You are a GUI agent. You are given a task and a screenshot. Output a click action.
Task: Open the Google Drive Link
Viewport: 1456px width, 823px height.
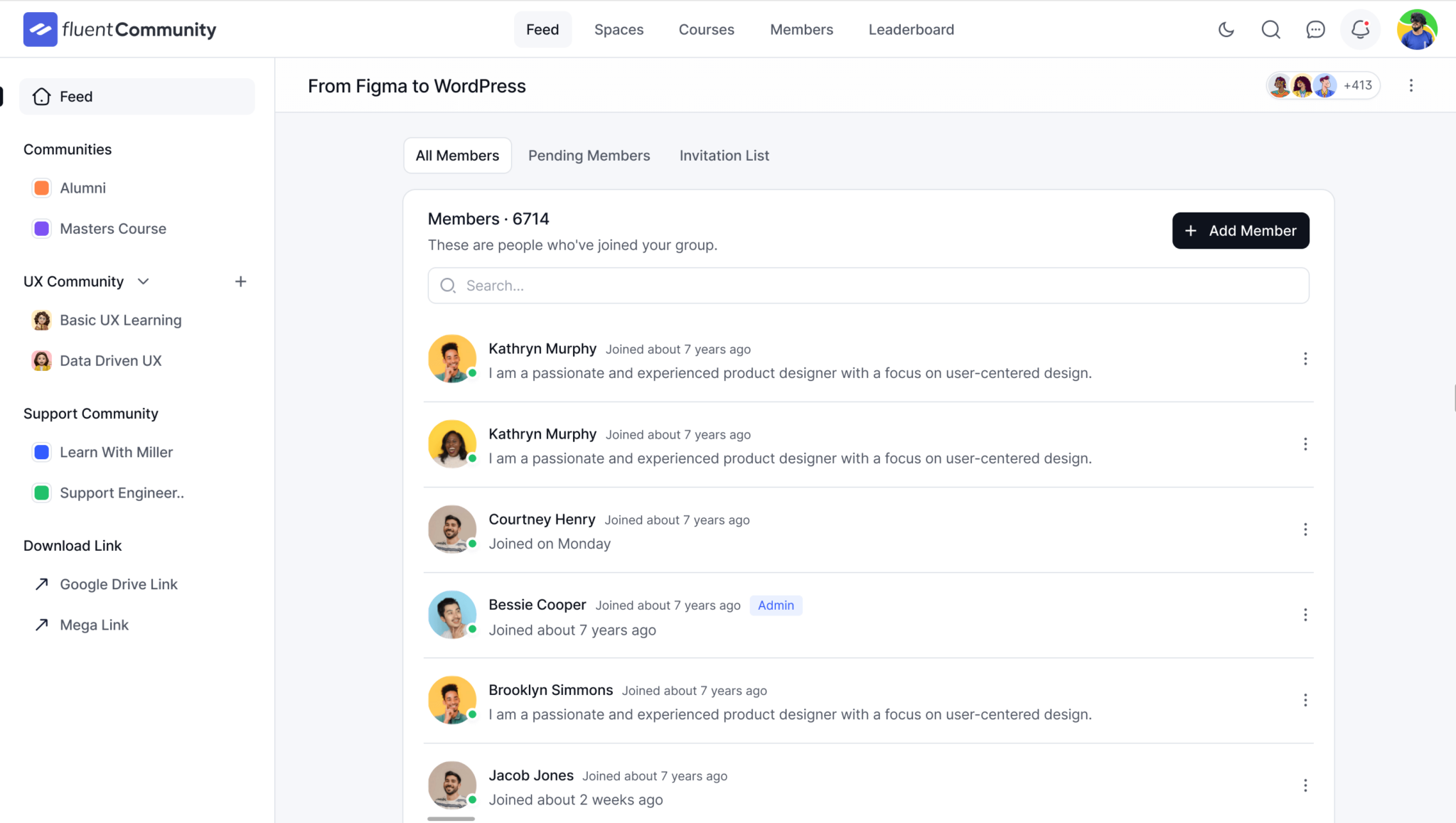(x=118, y=584)
